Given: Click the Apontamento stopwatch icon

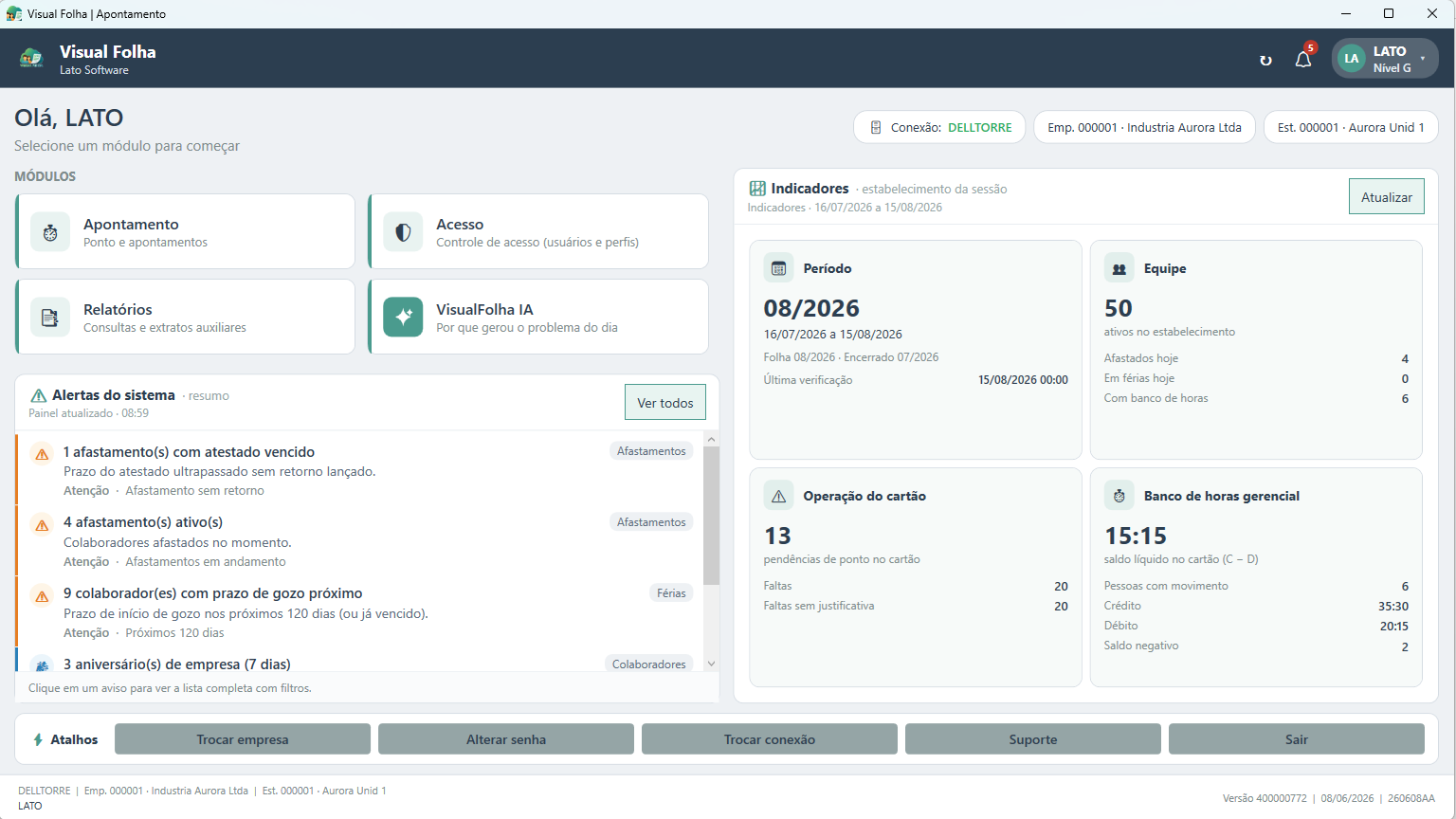Looking at the screenshot, I should (x=50, y=232).
